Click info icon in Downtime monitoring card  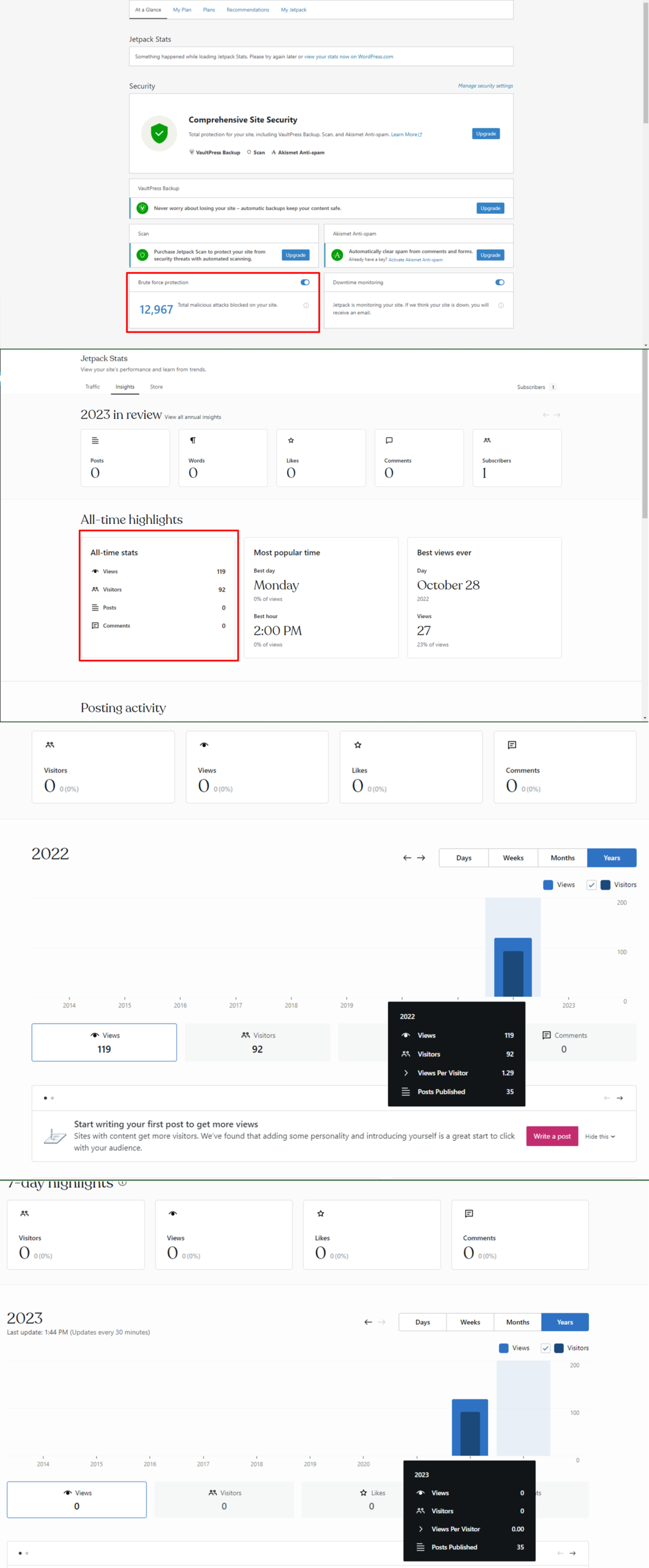(501, 305)
